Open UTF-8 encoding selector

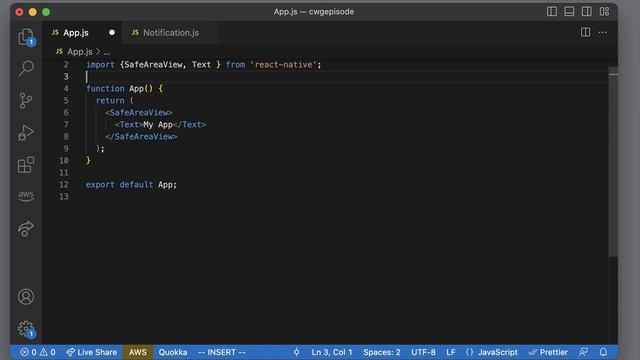pyautogui.click(x=423, y=352)
